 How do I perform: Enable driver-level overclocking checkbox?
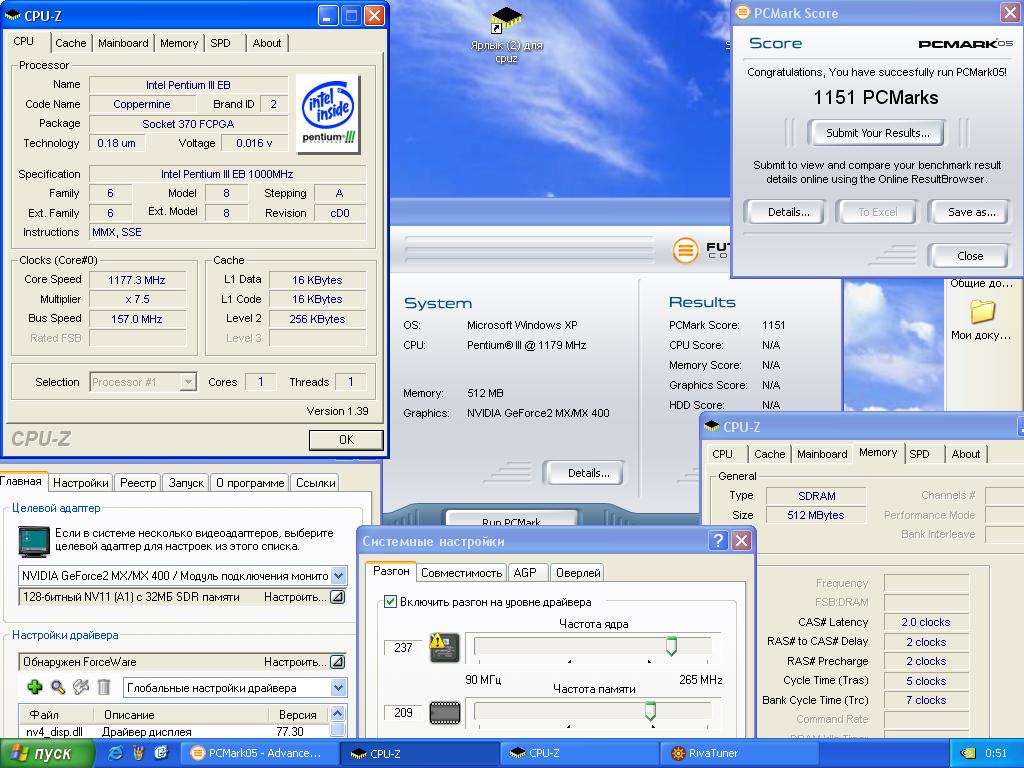390,601
